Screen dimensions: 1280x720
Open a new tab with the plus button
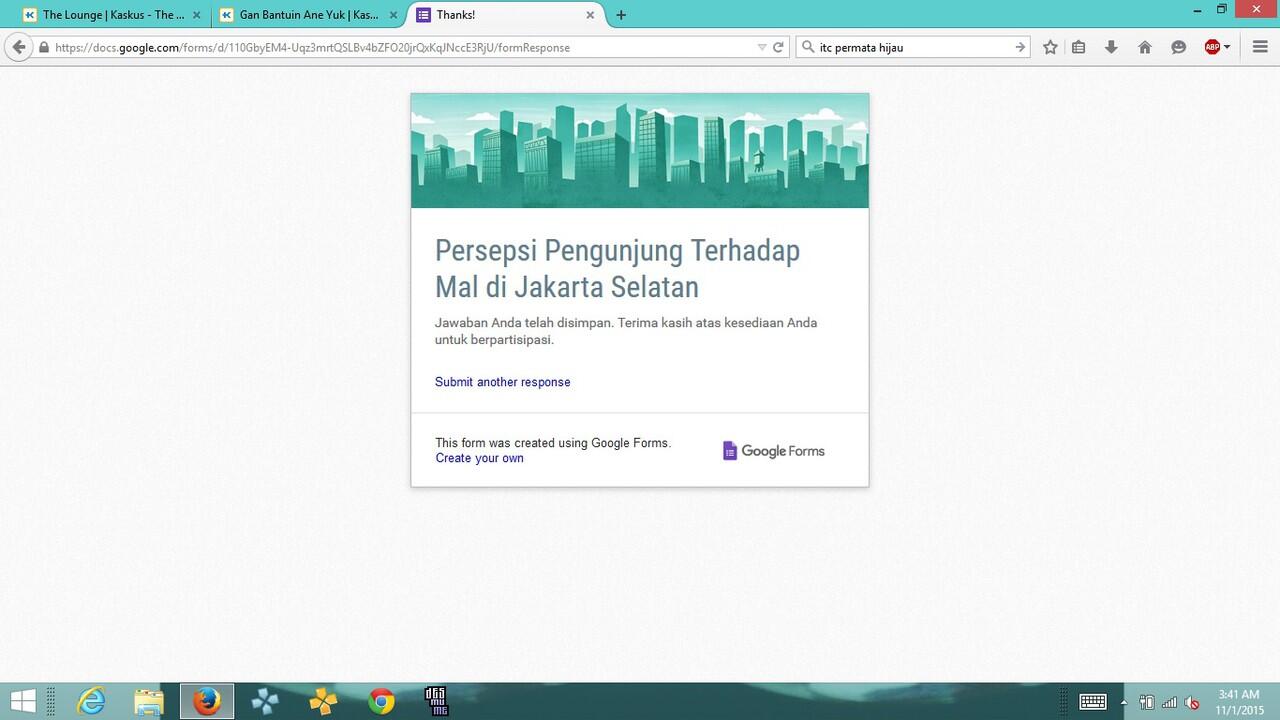tap(622, 15)
